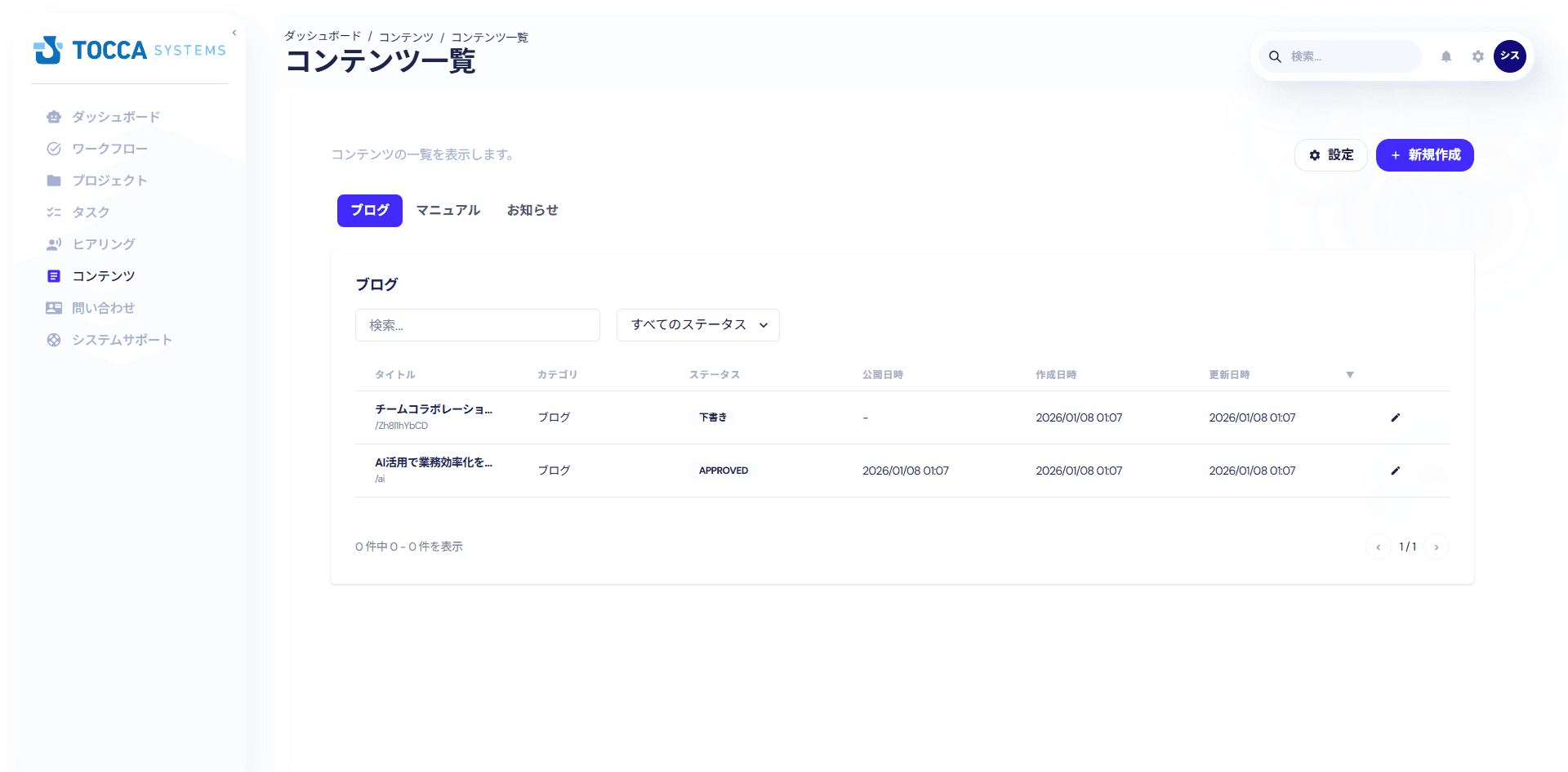Edit チームコラボレーション entry via pencil icon

click(1395, 417)
